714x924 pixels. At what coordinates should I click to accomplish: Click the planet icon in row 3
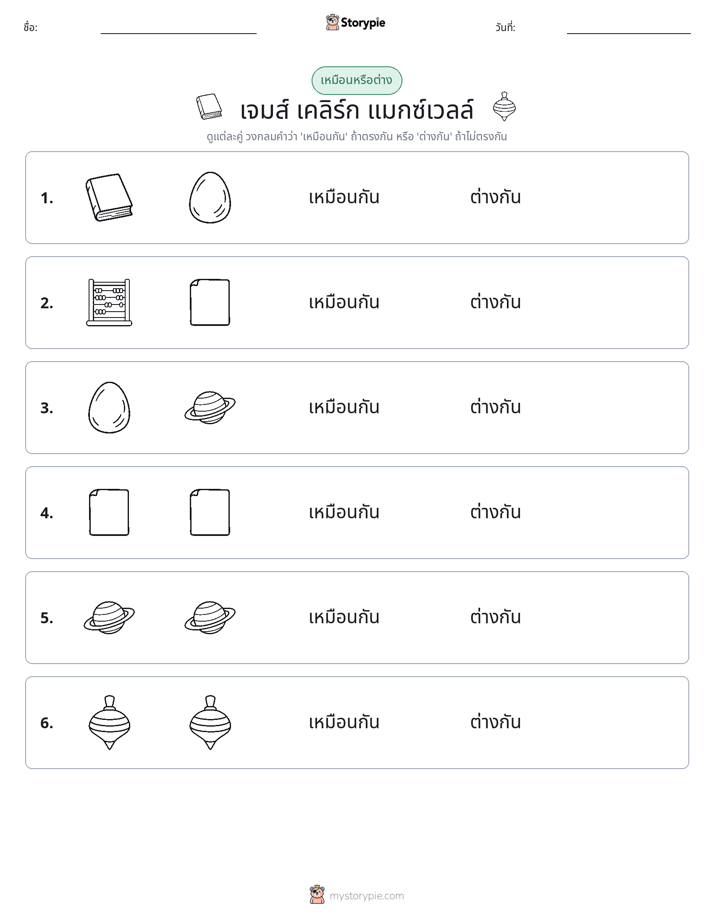[210, 407]
